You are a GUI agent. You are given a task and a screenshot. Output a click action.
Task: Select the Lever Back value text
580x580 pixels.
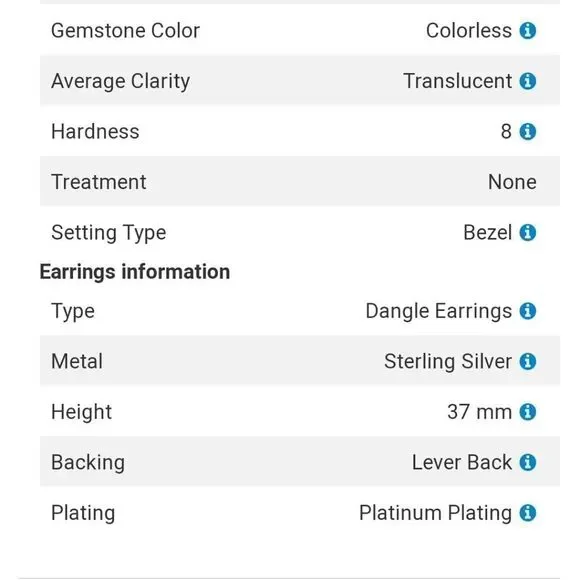462,462
